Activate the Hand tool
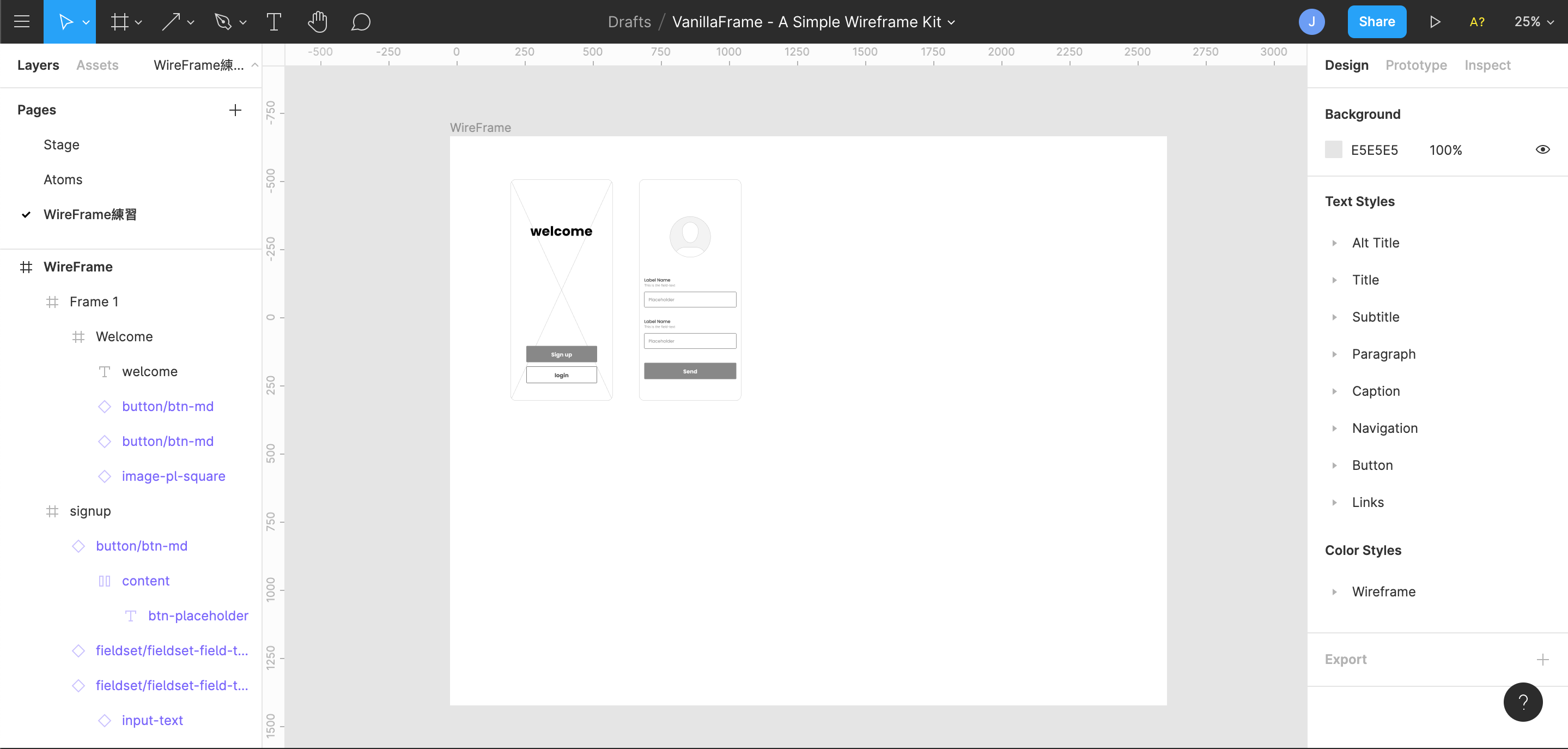 click(x=317, y=22)
